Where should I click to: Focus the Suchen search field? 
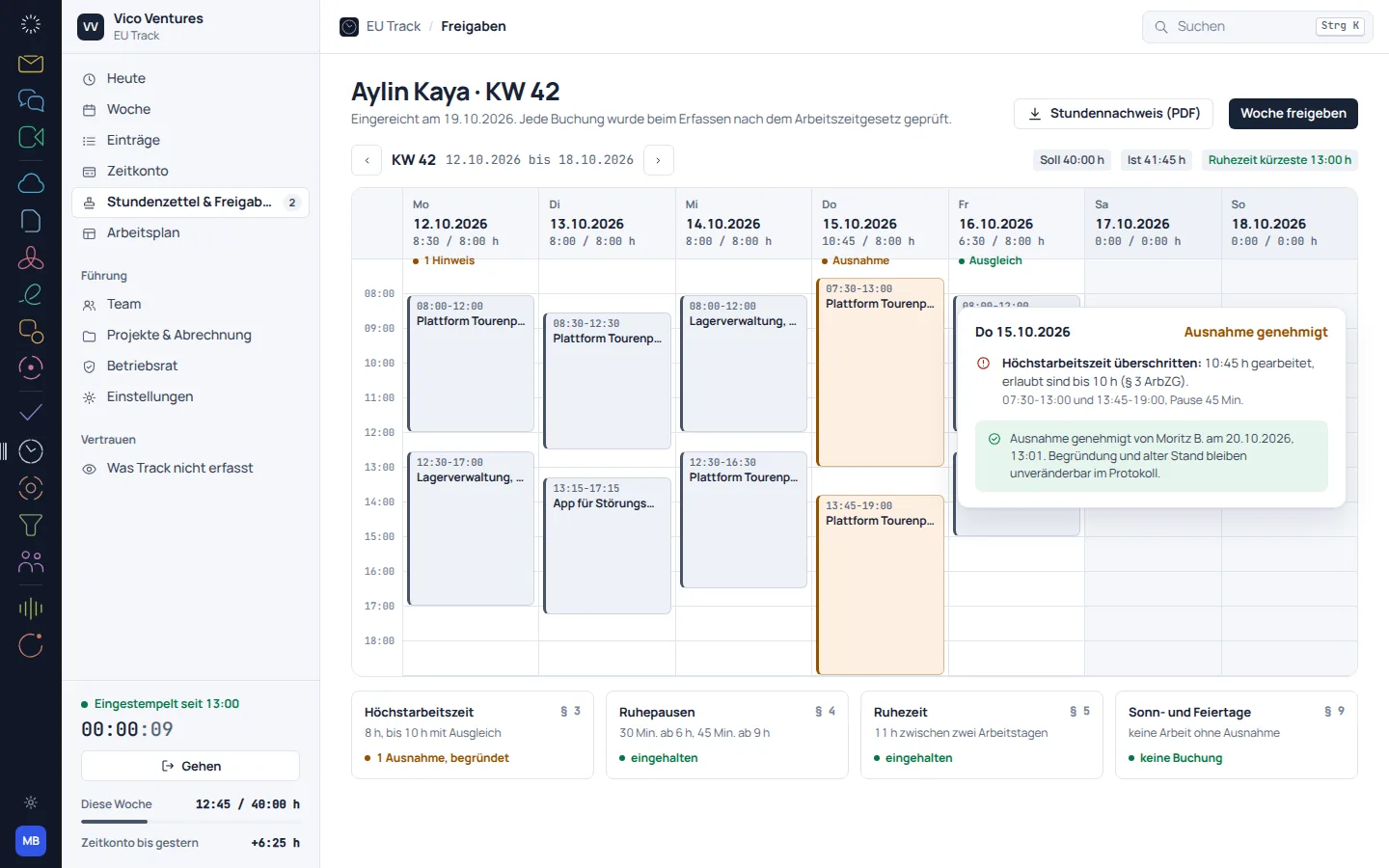[1257, 27]
